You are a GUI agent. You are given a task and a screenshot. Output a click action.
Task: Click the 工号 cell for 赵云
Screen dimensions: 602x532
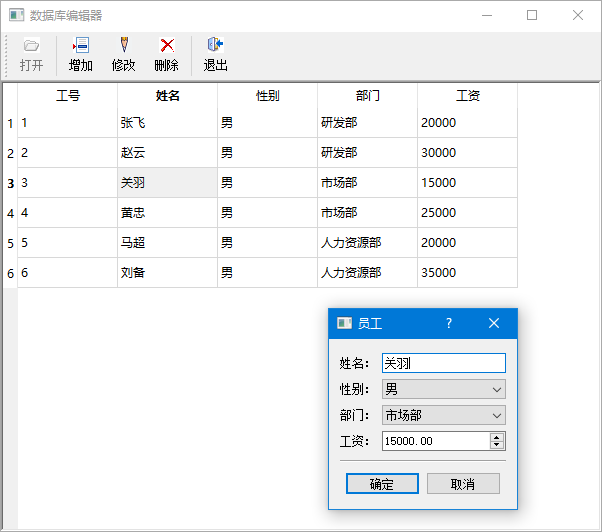click(68, 153)
